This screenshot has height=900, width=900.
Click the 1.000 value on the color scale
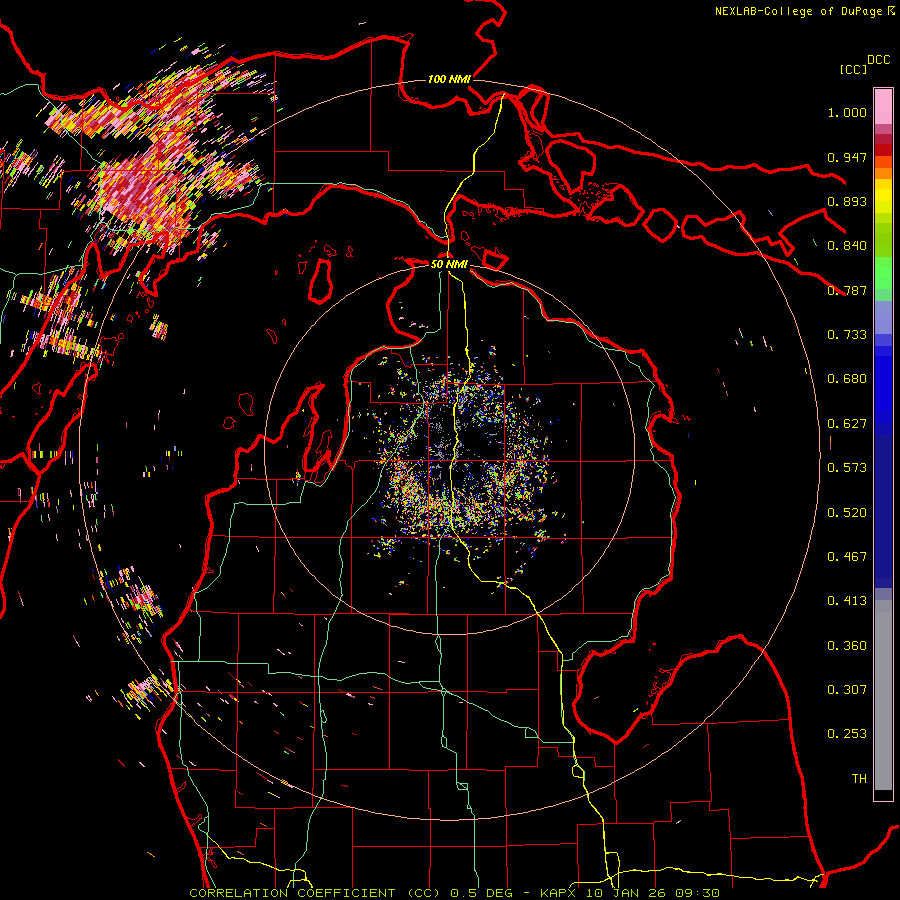(x=847, y=112)
